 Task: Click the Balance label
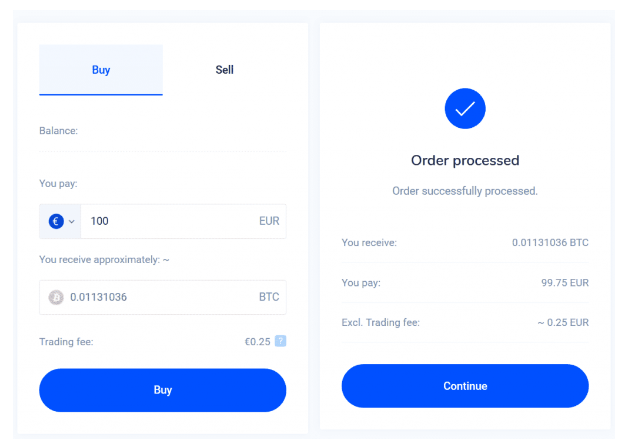tap(58, 131)
